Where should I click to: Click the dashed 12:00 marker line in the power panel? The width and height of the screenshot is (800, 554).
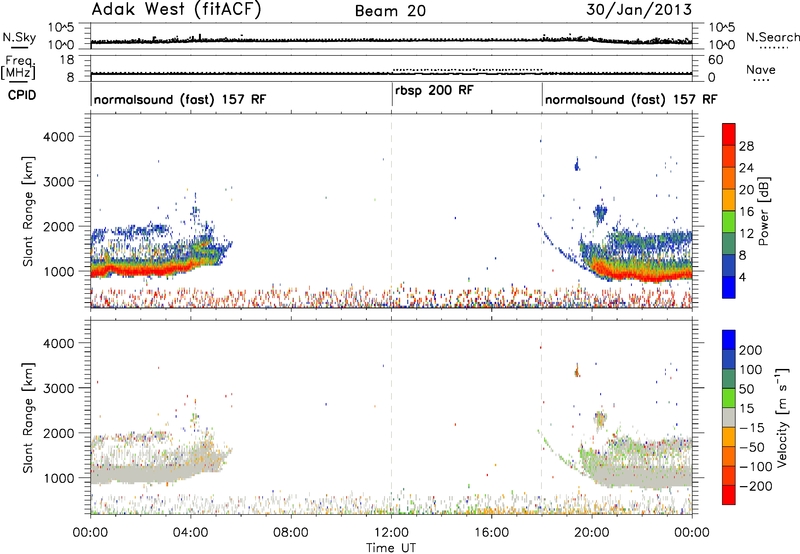[x=391, y=209]
